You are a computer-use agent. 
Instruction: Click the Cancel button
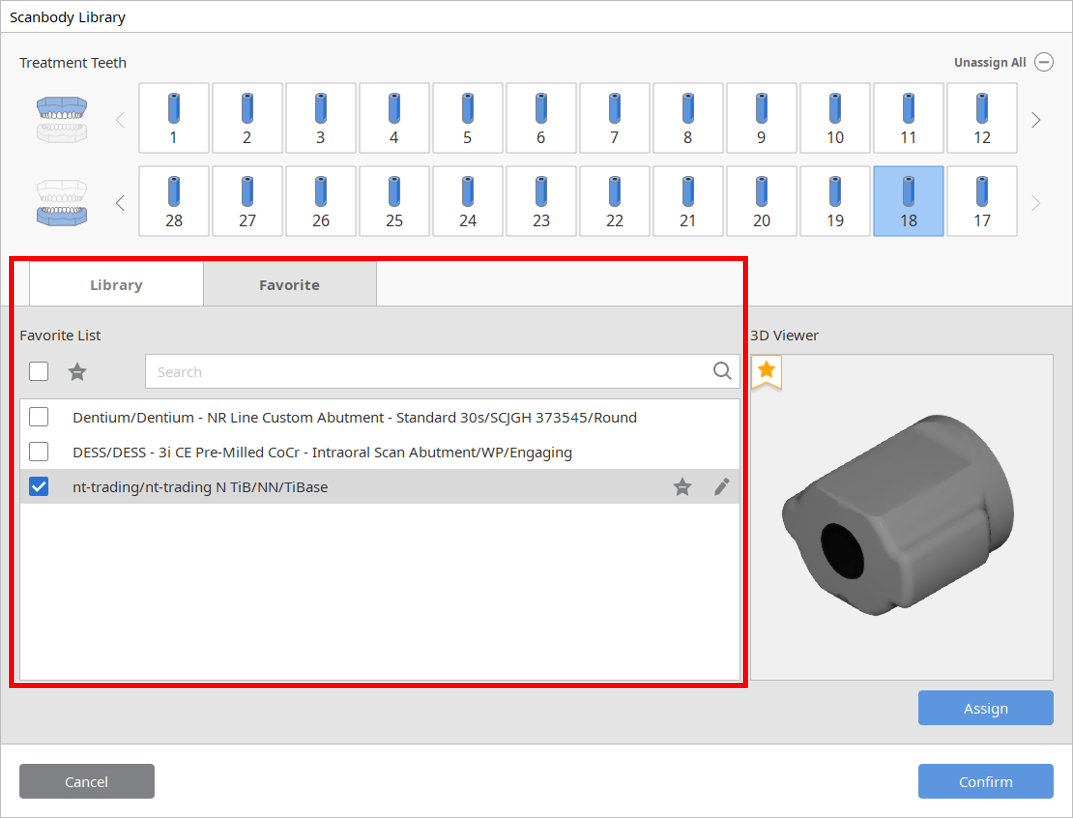(x=87, y=781)
